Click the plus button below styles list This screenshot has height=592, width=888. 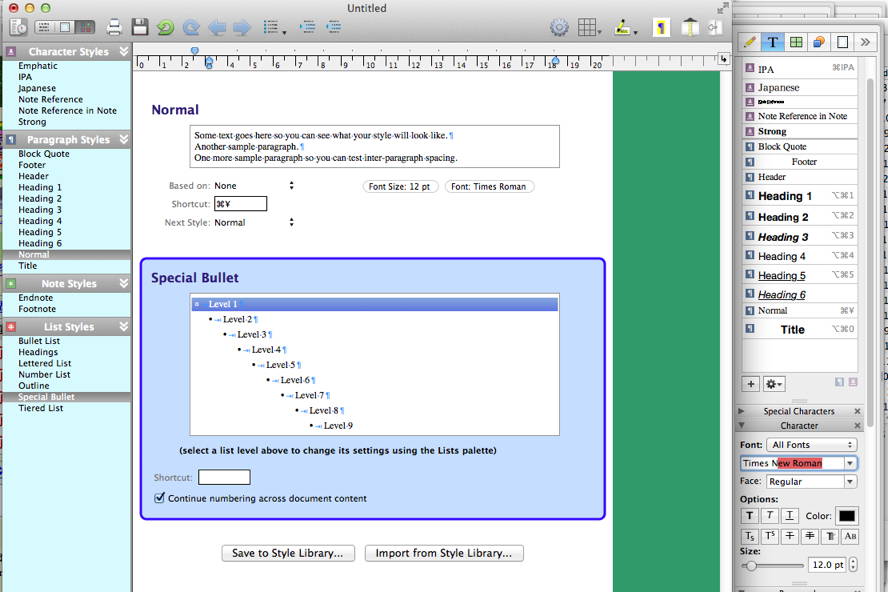coord(750,384)
